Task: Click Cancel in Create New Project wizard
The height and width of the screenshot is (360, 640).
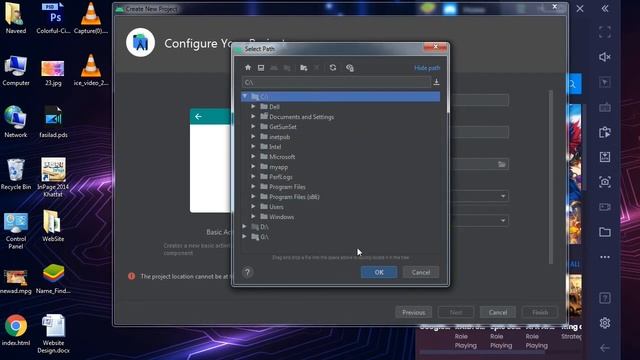Action: pos(498,313)
